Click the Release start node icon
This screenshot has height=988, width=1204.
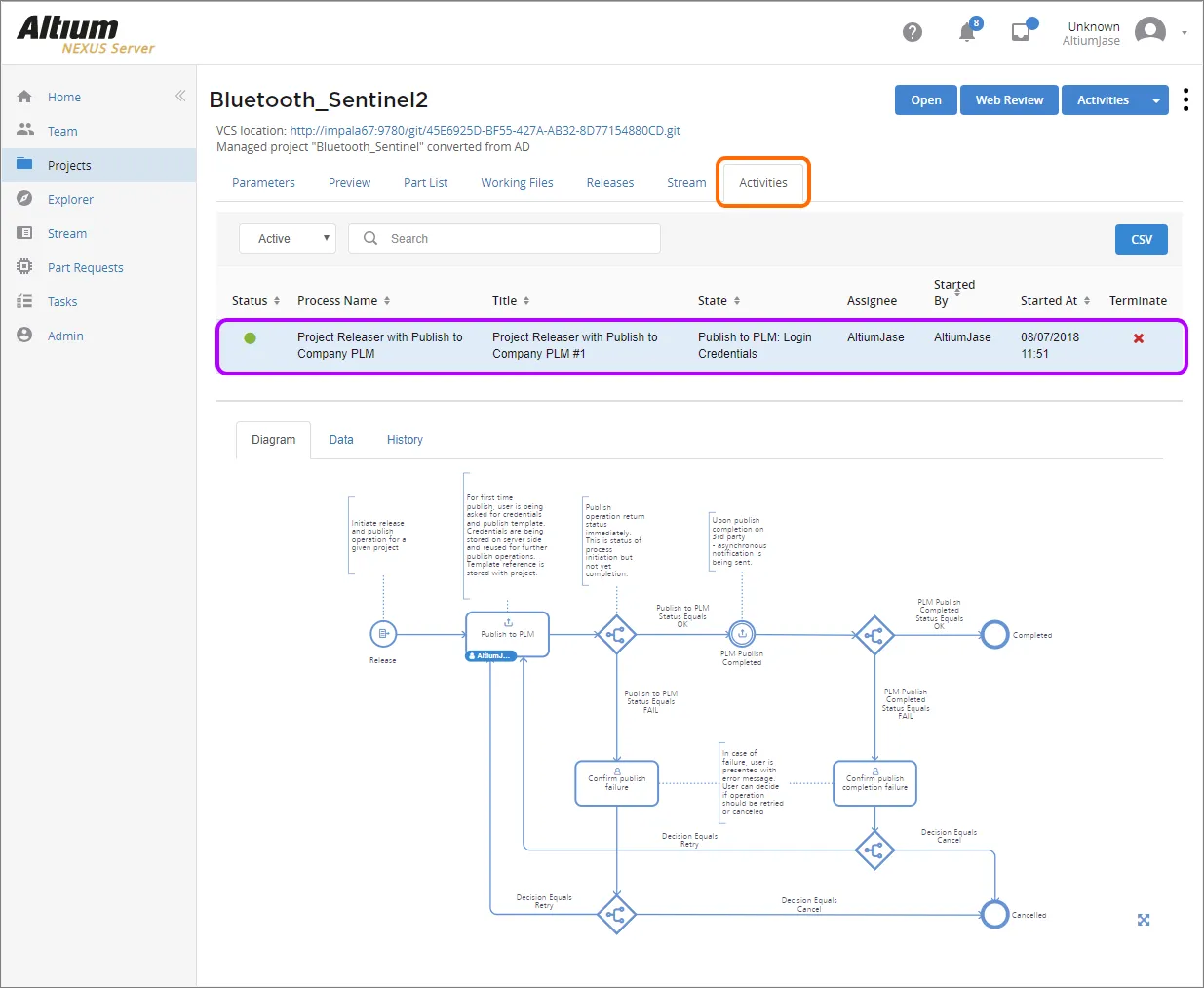[x=383, y=634]
